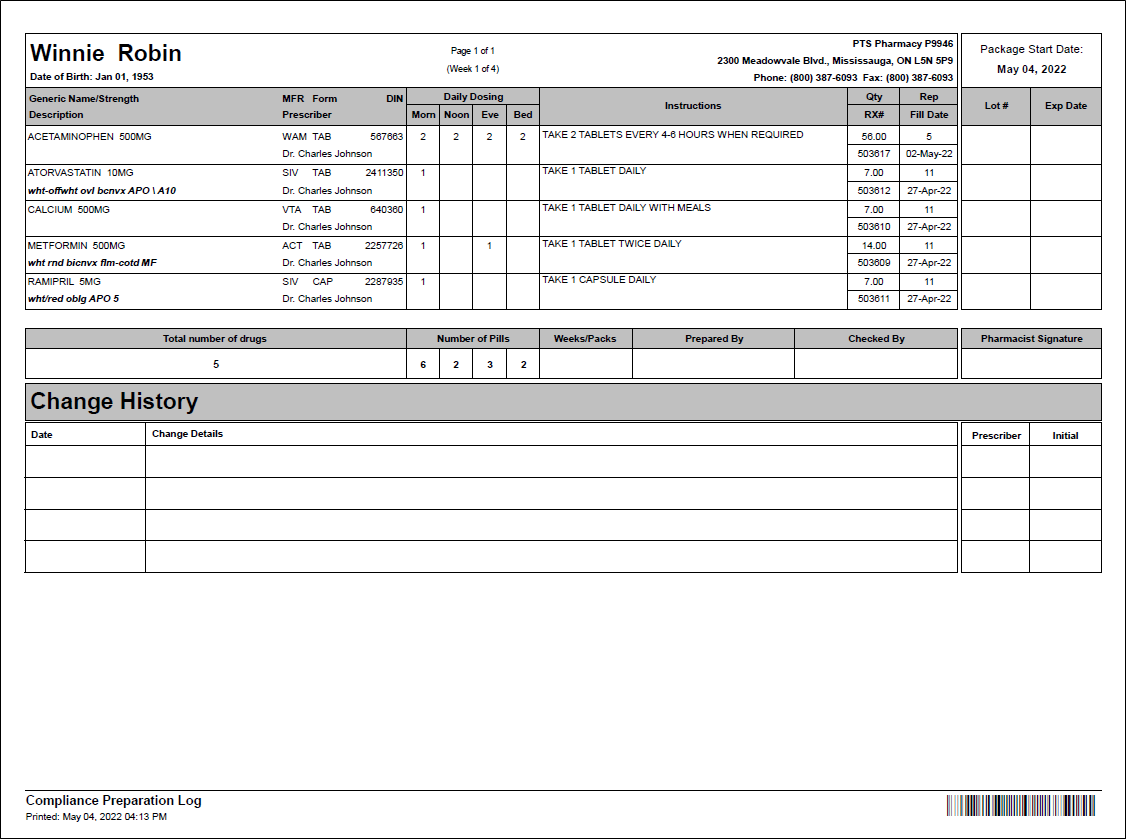
Task: Select the Instructions column header
Action: tap(693, 105)
